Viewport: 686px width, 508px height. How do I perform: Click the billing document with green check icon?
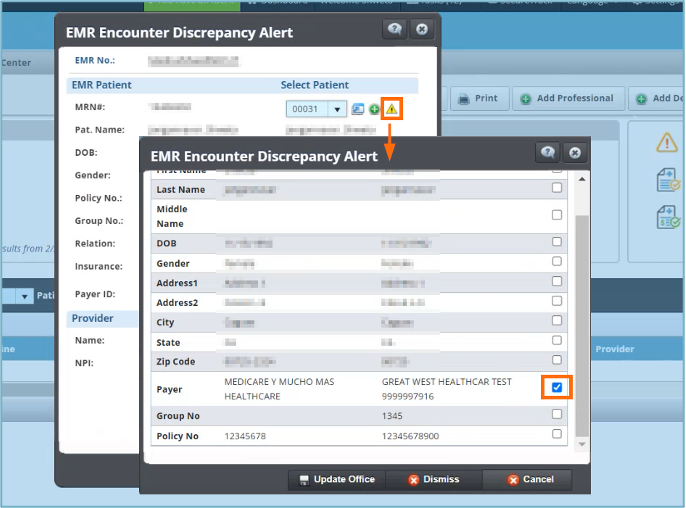[x=667, y=217]
